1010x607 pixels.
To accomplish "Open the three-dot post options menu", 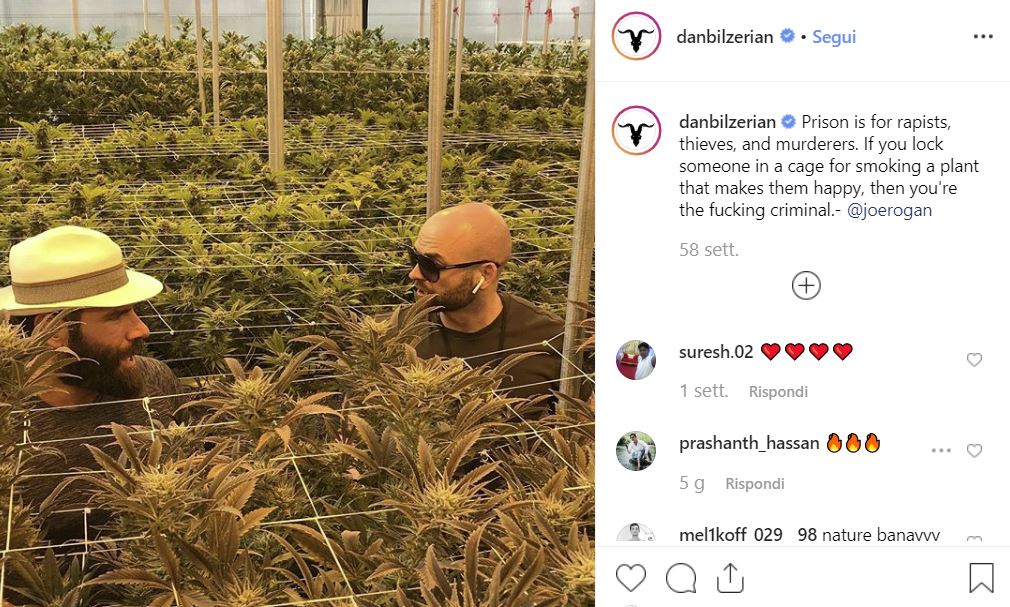I will [x=983, y=37].
